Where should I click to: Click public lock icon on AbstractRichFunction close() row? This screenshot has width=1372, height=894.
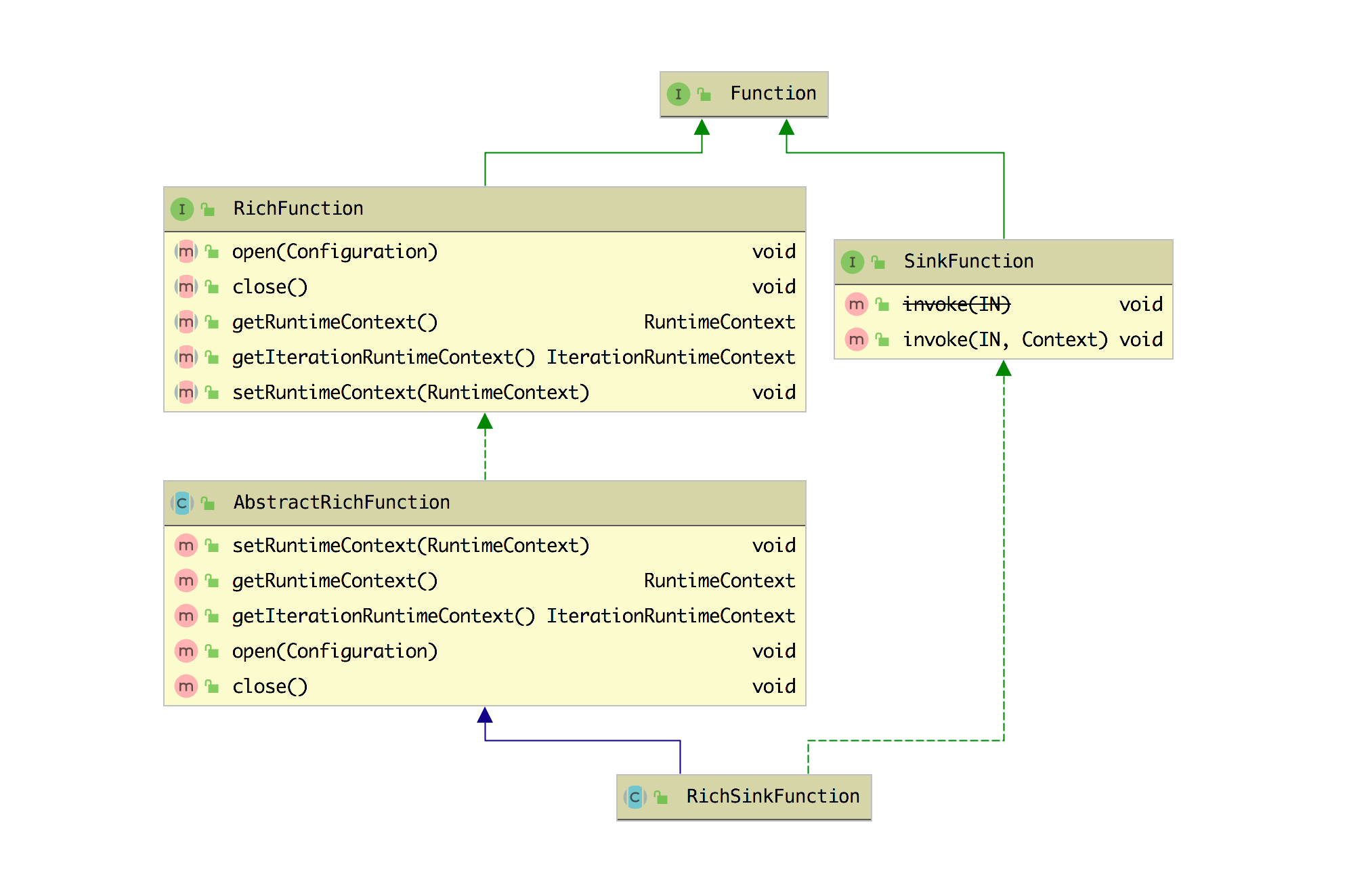(x=212, y=687)
